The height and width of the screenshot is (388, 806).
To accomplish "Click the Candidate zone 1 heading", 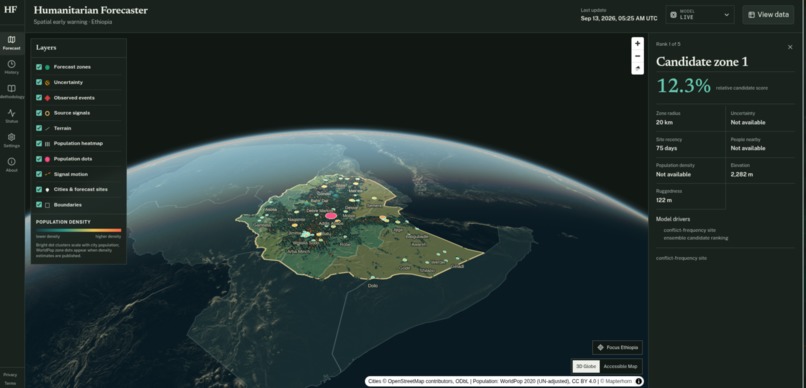I will pos(702,62).
